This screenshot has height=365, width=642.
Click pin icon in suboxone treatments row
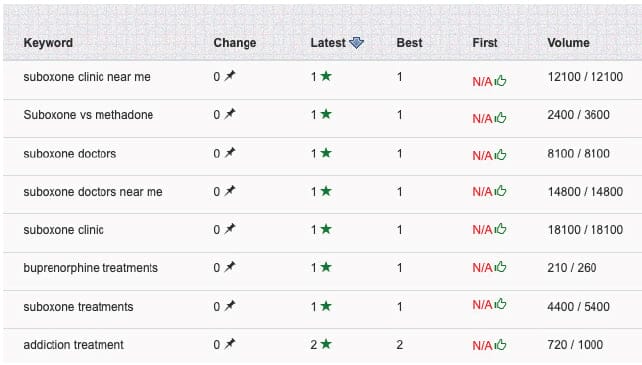click(230, 306)
